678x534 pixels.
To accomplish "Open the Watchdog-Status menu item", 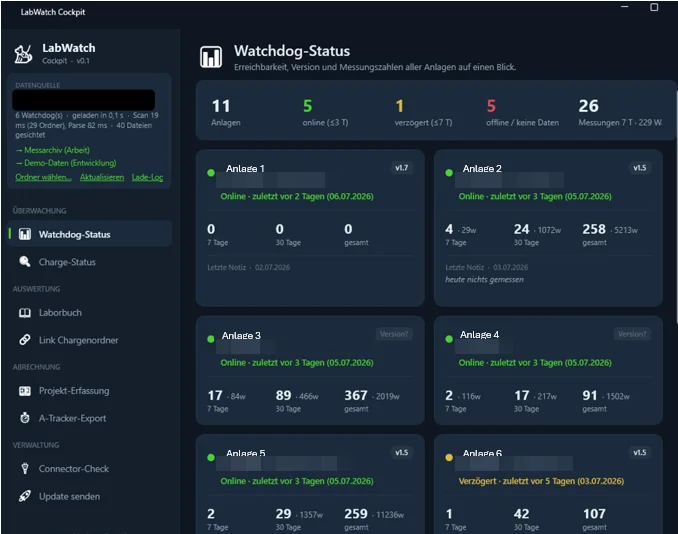I will (x=90, y=234).
